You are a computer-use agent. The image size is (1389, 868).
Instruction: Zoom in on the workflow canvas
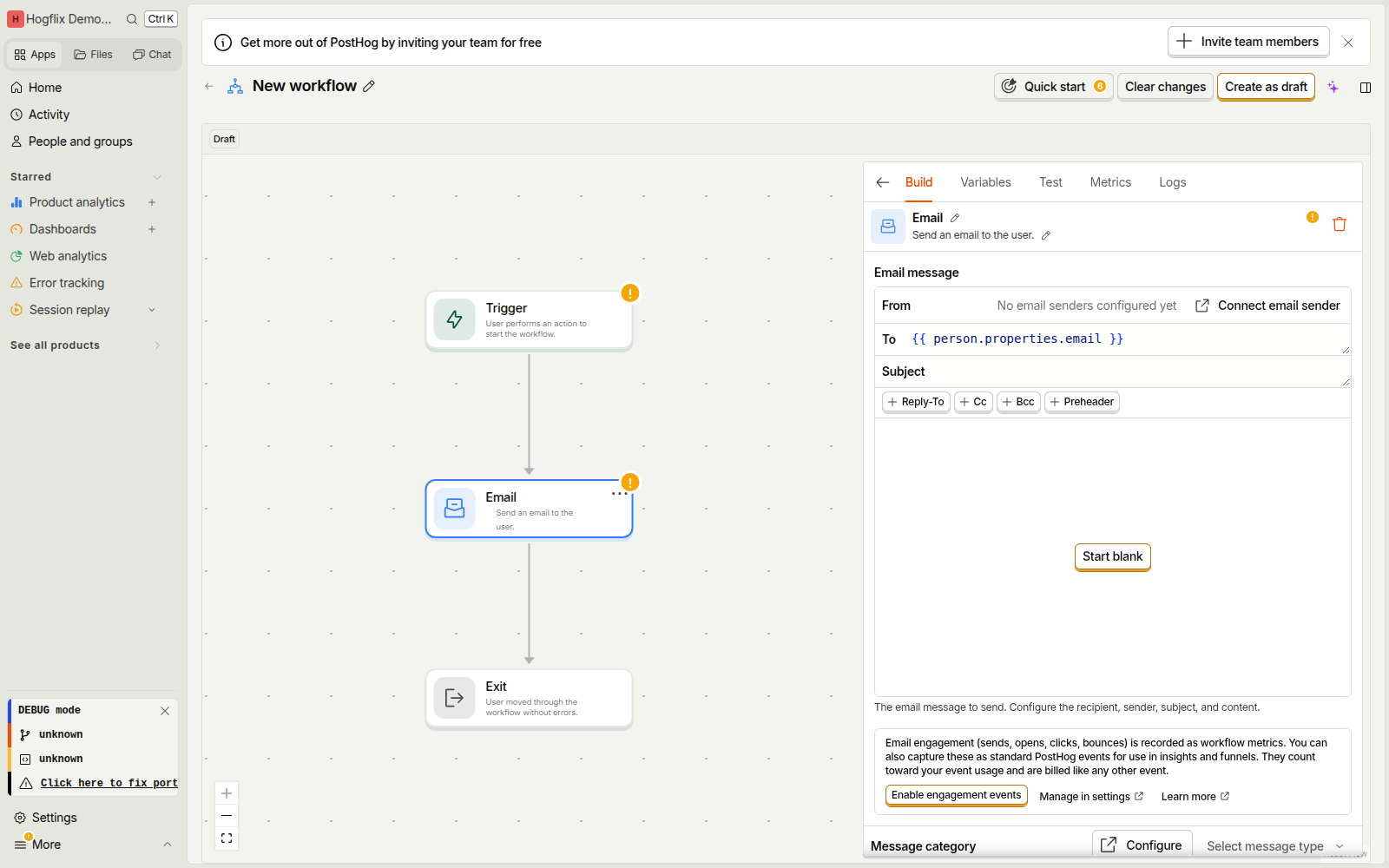coord(227,793)
